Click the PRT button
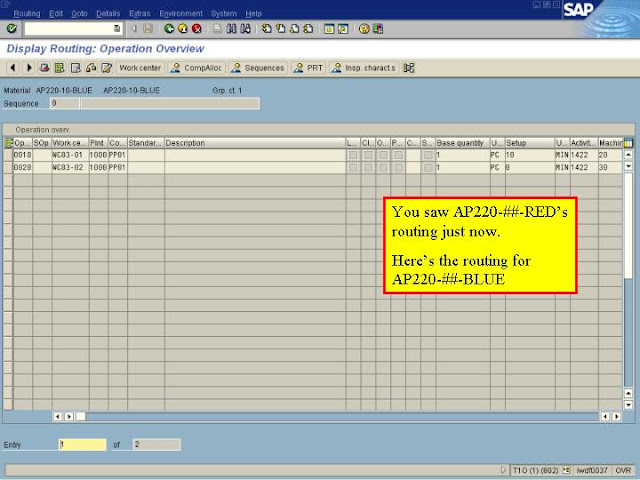This screenshot has height=480, width=640. [x=309, y=68]
